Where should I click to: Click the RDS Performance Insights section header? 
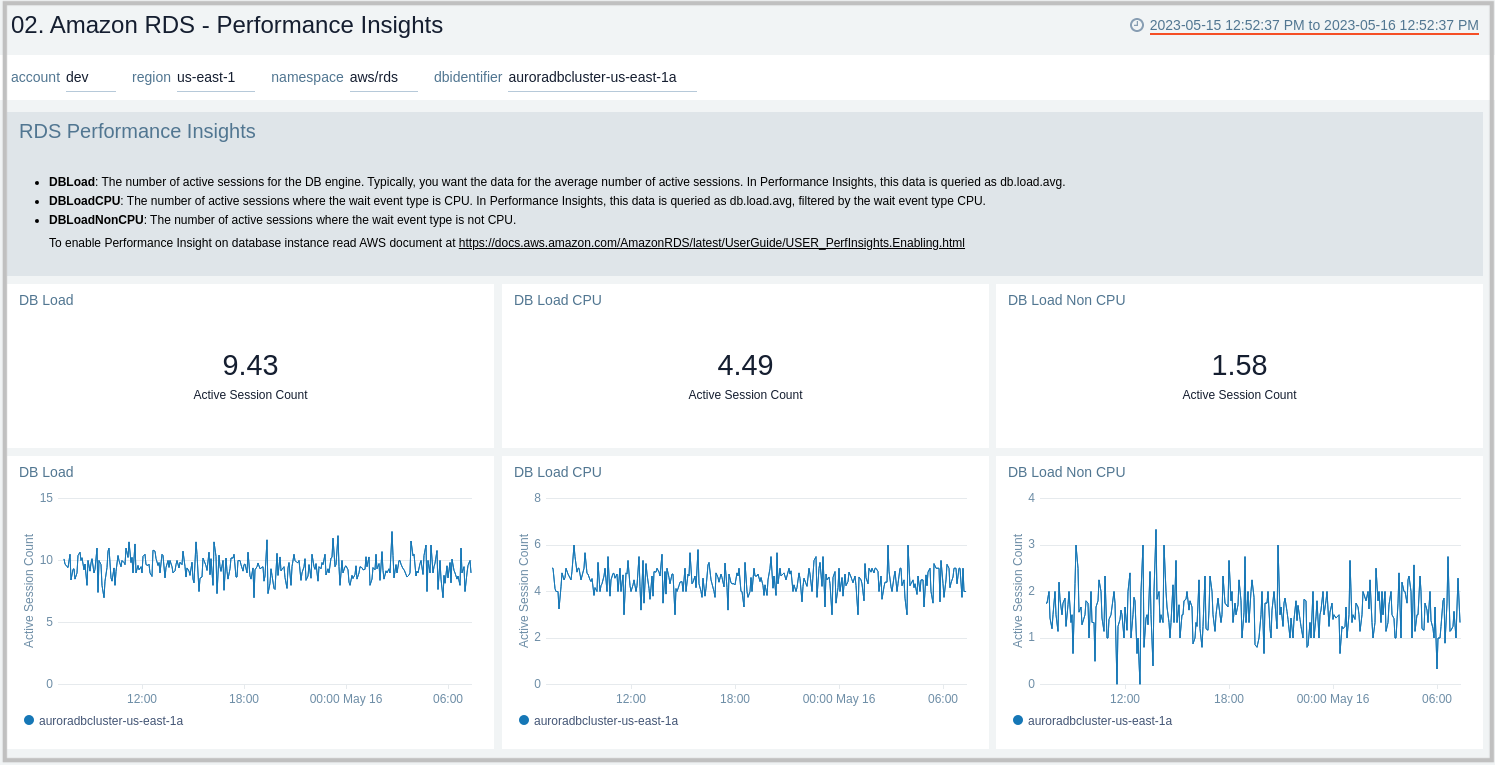click(137, 131)
